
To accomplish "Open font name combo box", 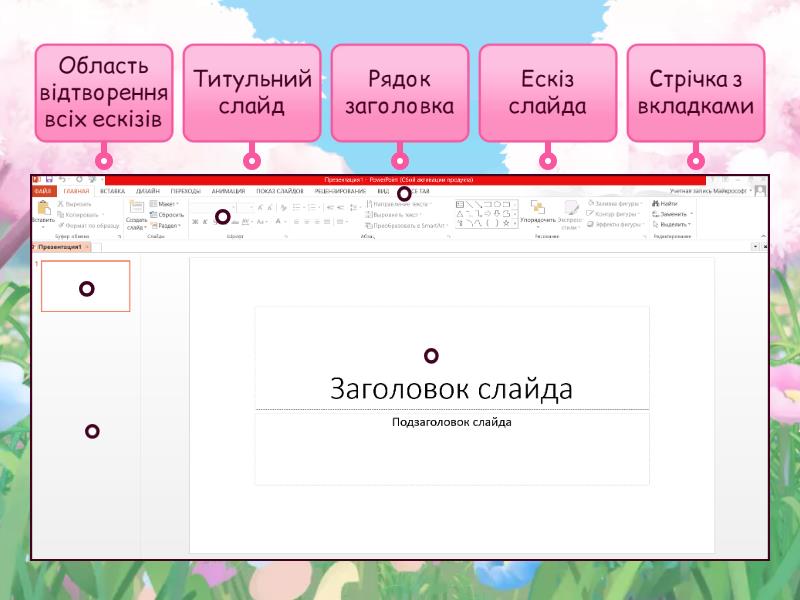I will pos(213,207).
